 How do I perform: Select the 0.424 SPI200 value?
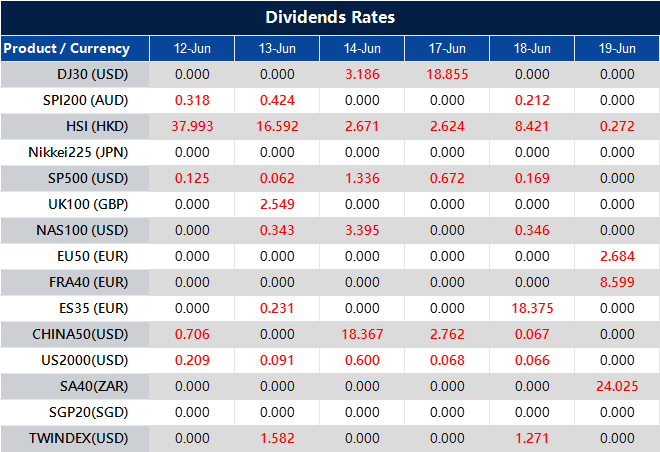[277, 100]
